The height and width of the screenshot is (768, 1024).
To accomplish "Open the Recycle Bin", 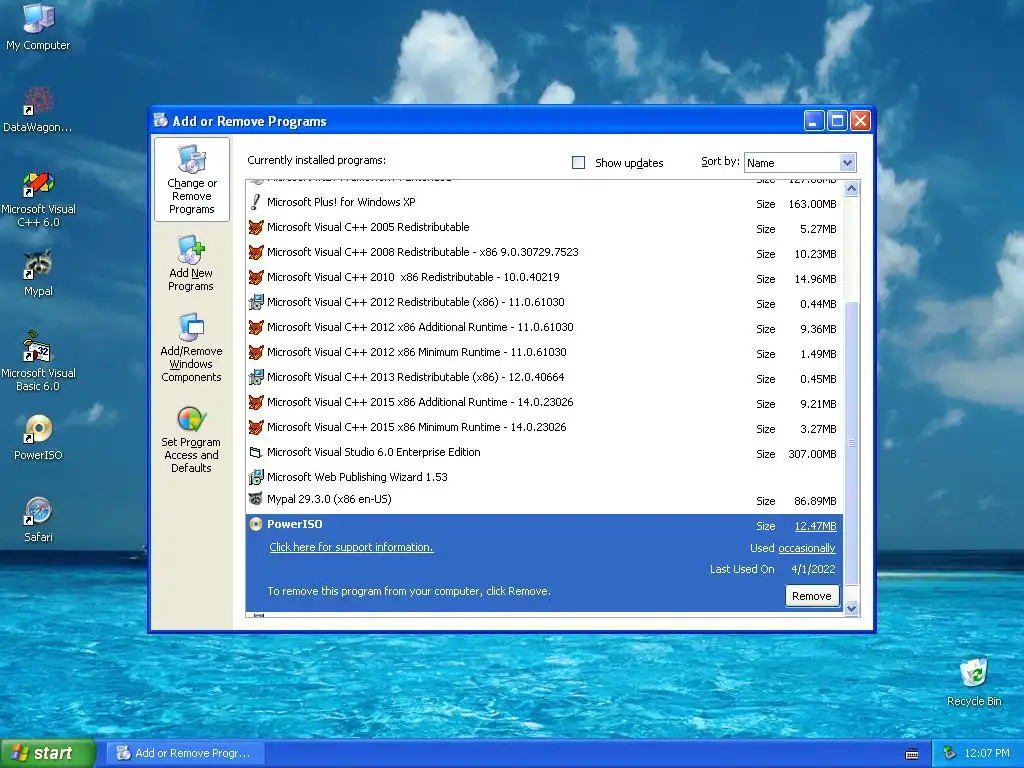I will [x=974, y=682].
